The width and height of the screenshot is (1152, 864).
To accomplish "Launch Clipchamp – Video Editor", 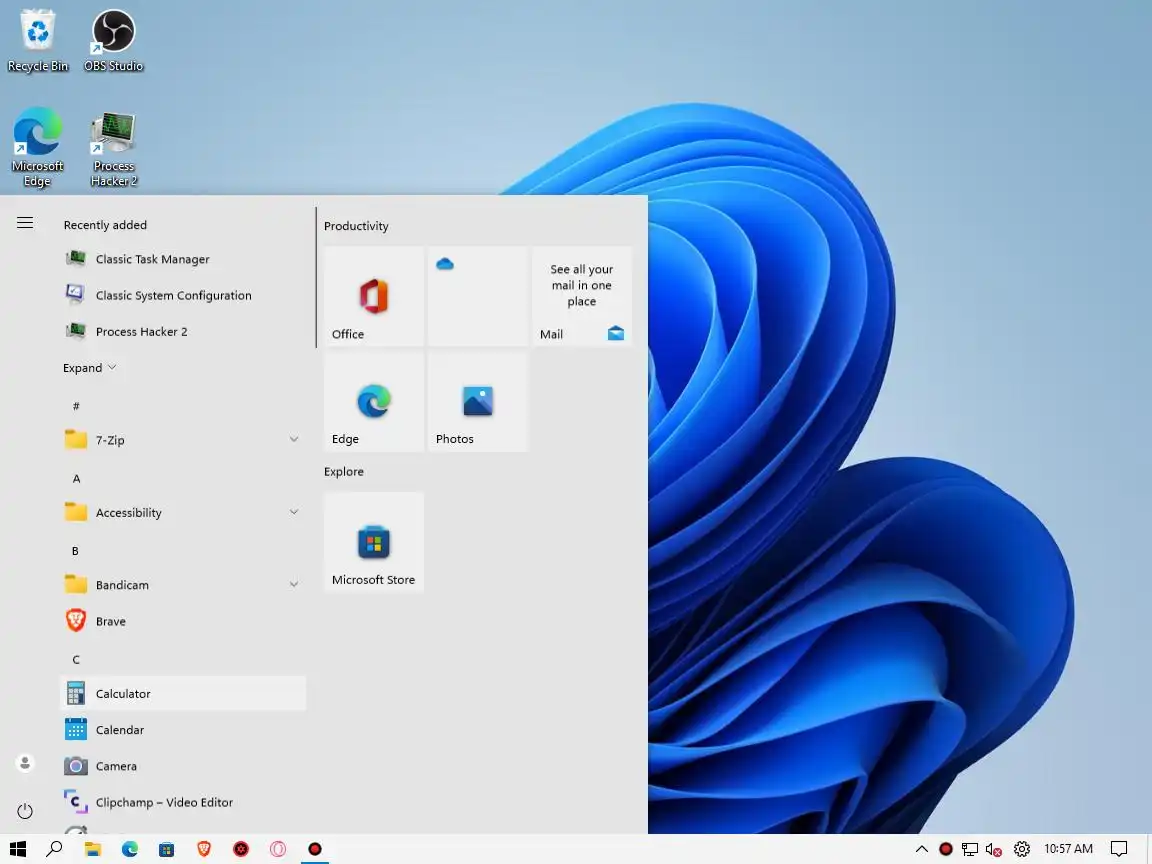I will [183, 802].
